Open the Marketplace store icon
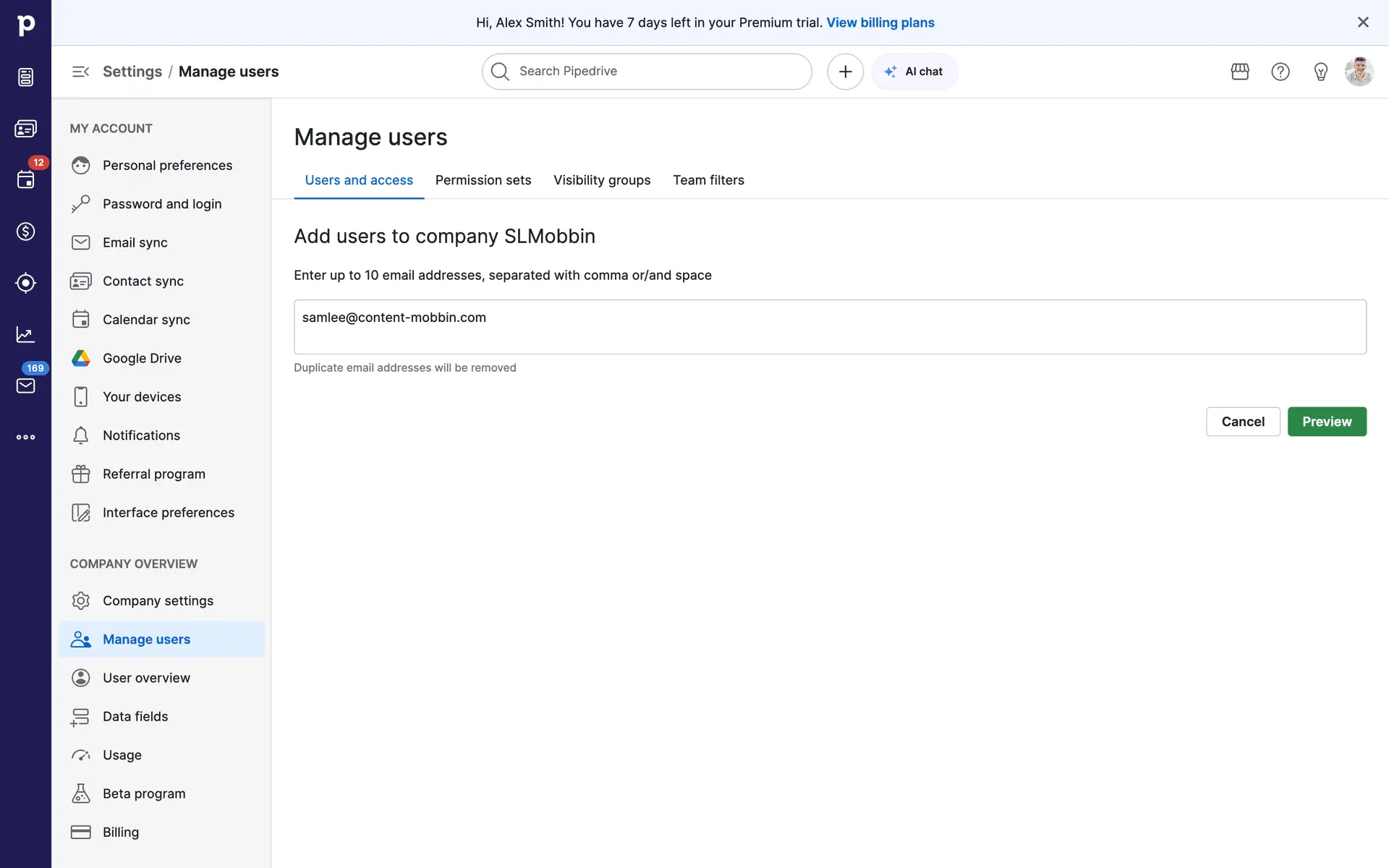The width and height of the screenshot is (1389, 868). coord(1240,72)
